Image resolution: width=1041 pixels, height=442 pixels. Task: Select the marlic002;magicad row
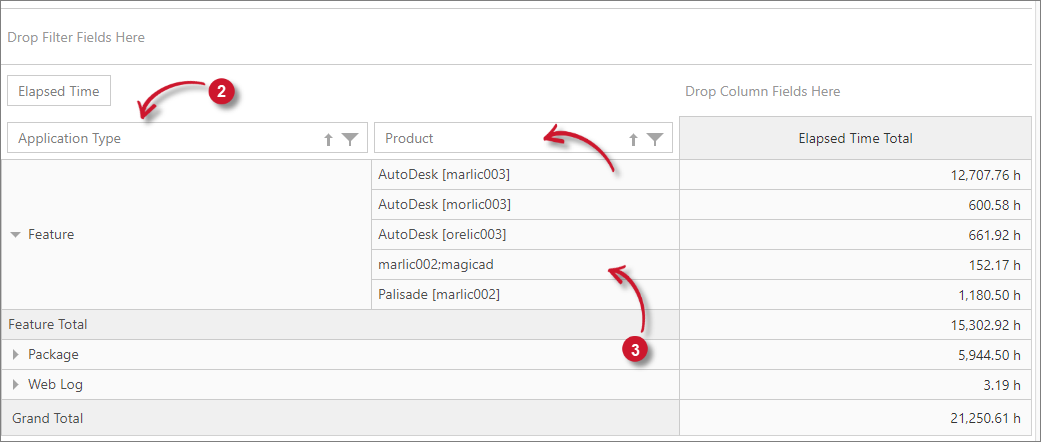click(x=525, y=264)
